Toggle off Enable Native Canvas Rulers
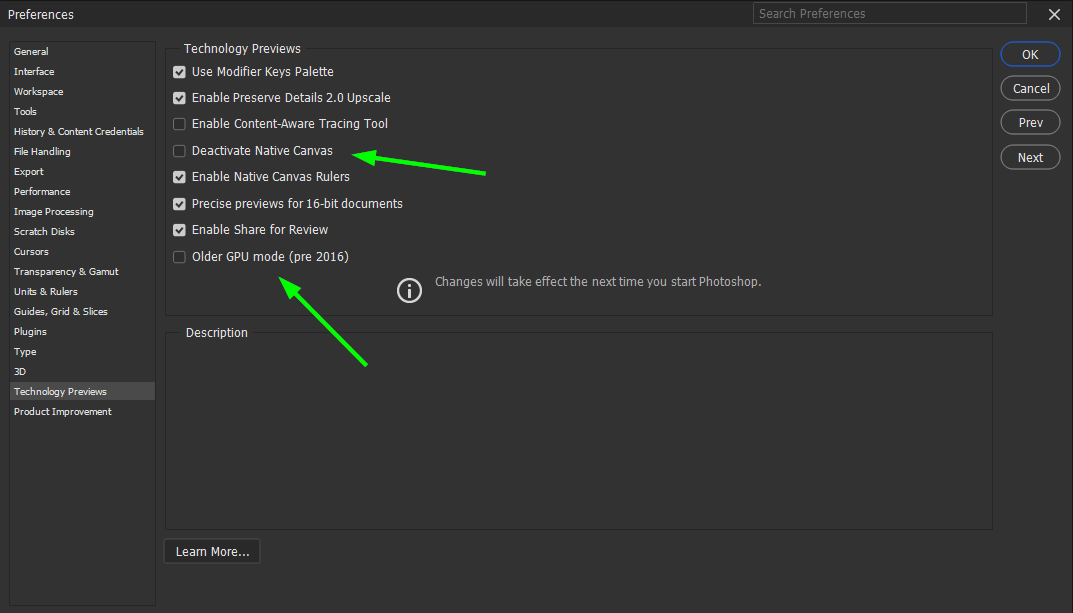This screenshot has width=1073, height=613. tap(179, 176)
